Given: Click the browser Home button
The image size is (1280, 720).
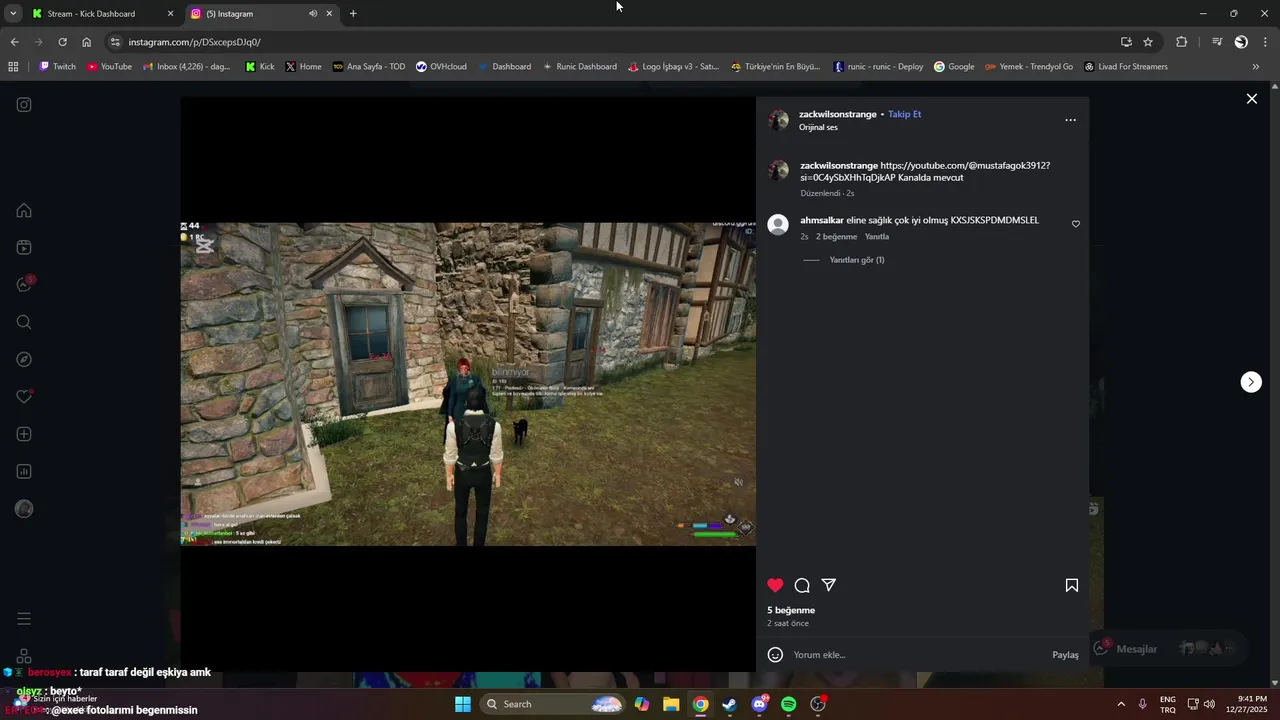Looking at the screenshot, I should pos(86,42).
